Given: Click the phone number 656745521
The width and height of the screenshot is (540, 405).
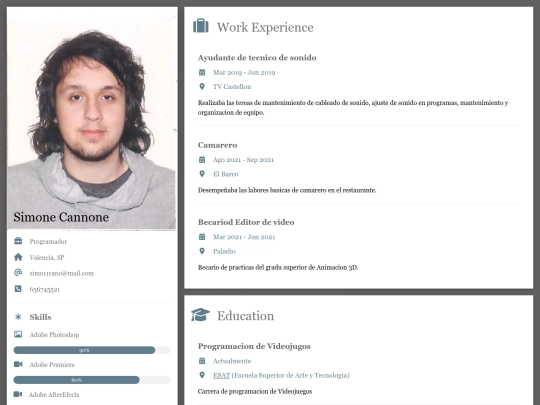Looking at the screenshot, I should coord(45,289).
